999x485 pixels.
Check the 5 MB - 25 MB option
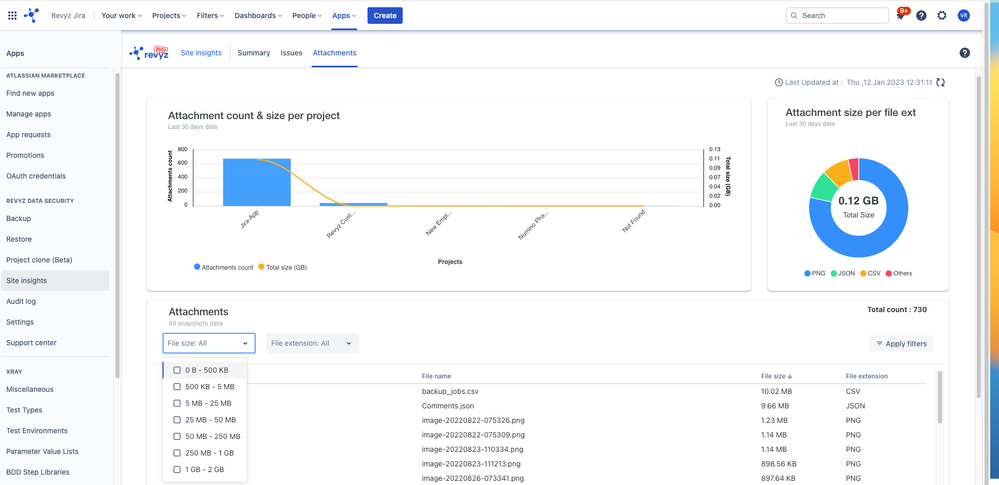pos(177,403)
